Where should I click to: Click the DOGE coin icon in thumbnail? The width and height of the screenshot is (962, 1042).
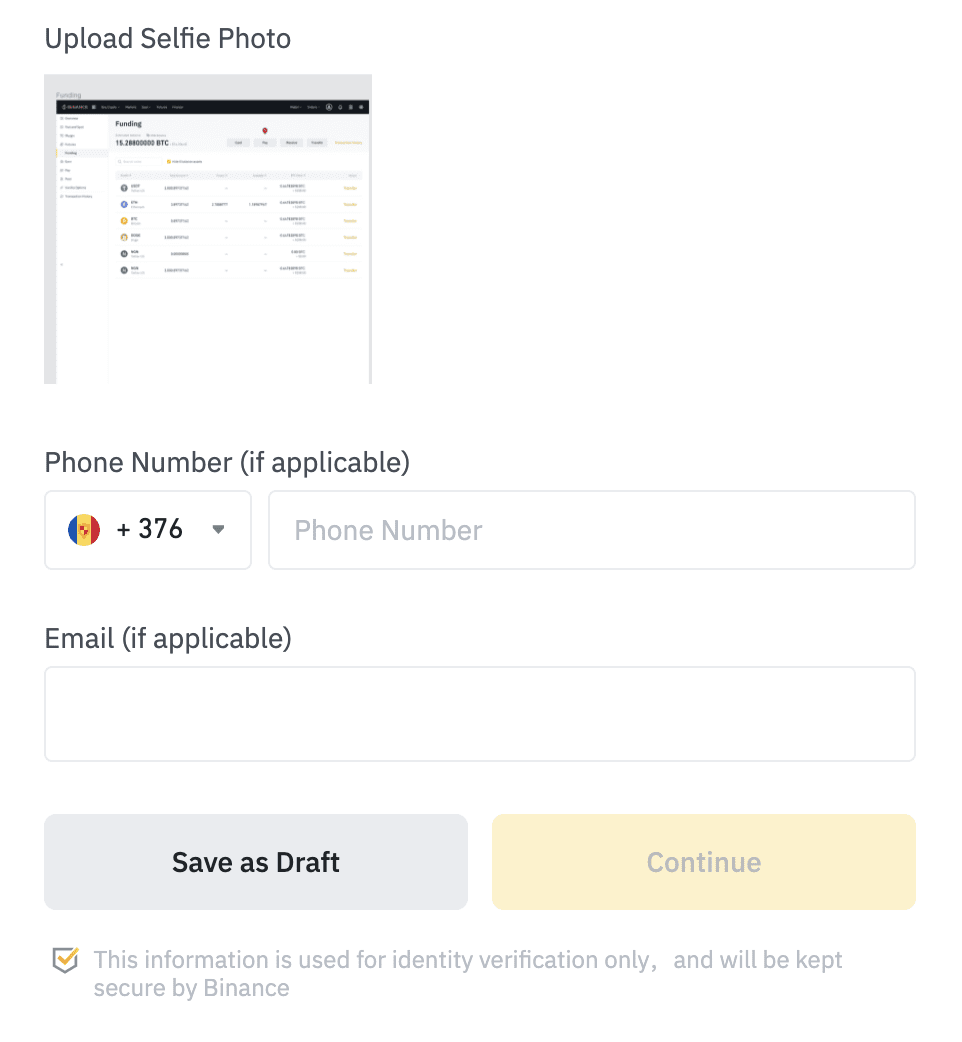coord(124,237)
